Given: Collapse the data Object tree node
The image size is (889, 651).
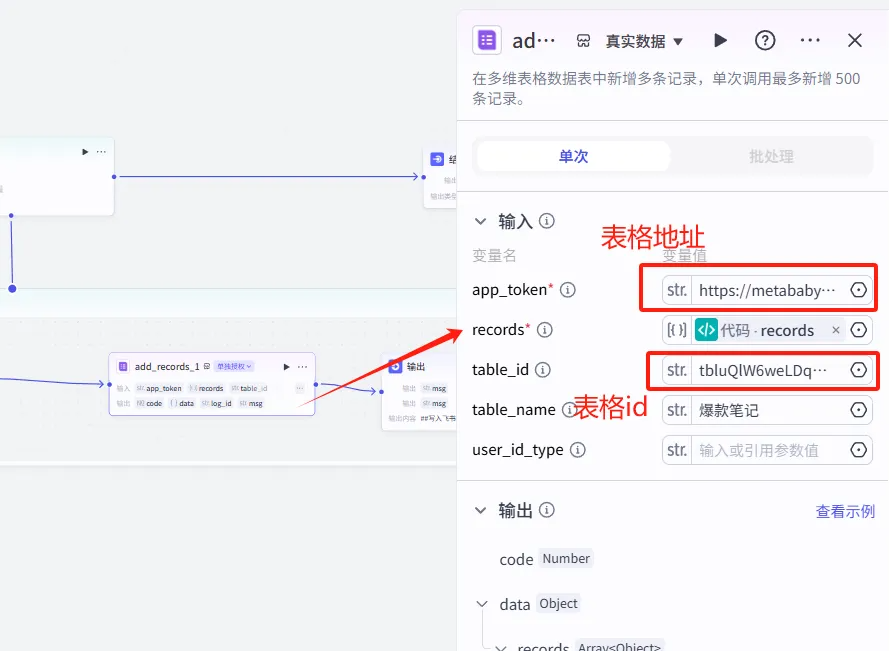Looking at the screenshot, I should pos(482,604).
